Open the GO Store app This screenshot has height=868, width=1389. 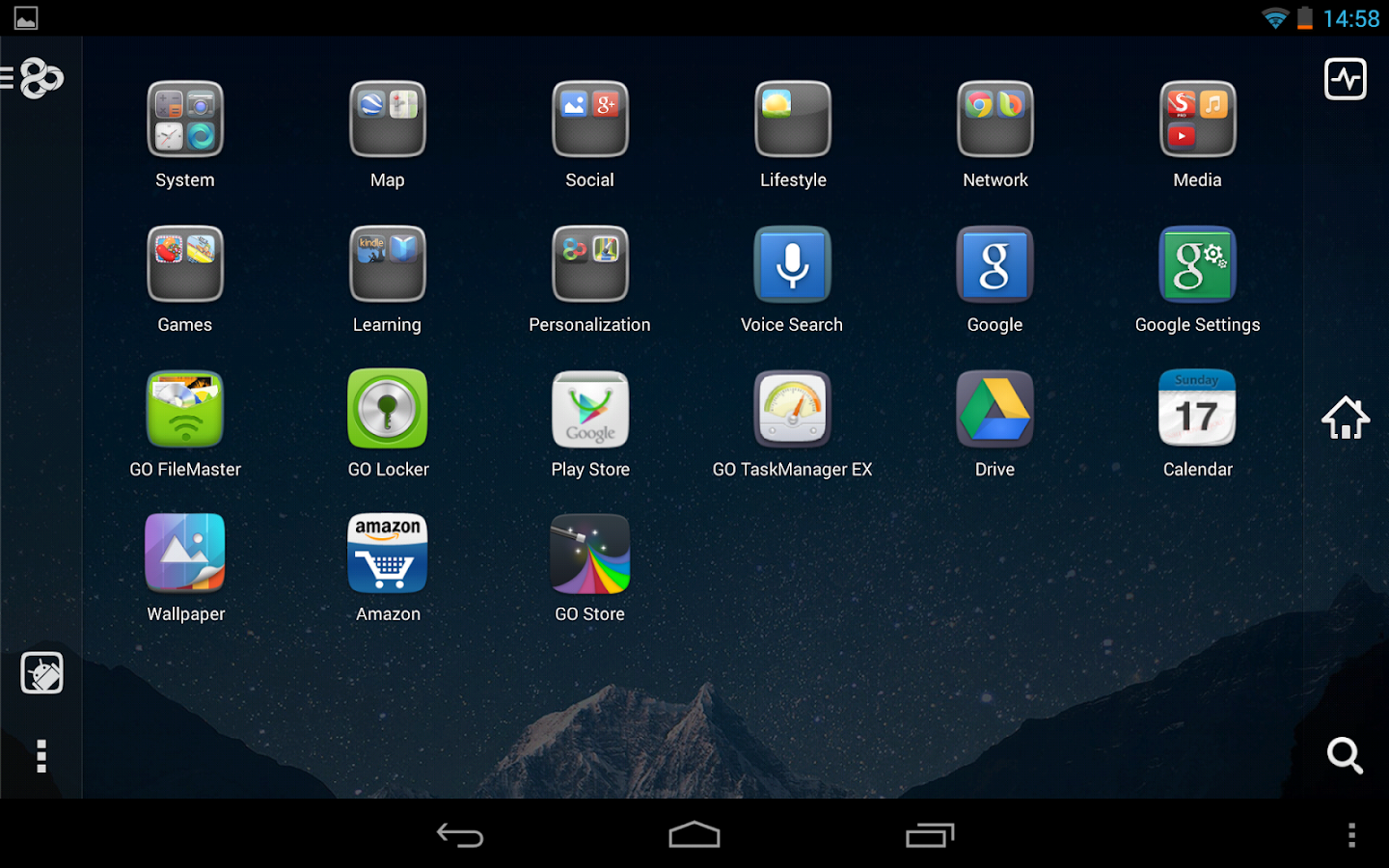pos(590,554)
